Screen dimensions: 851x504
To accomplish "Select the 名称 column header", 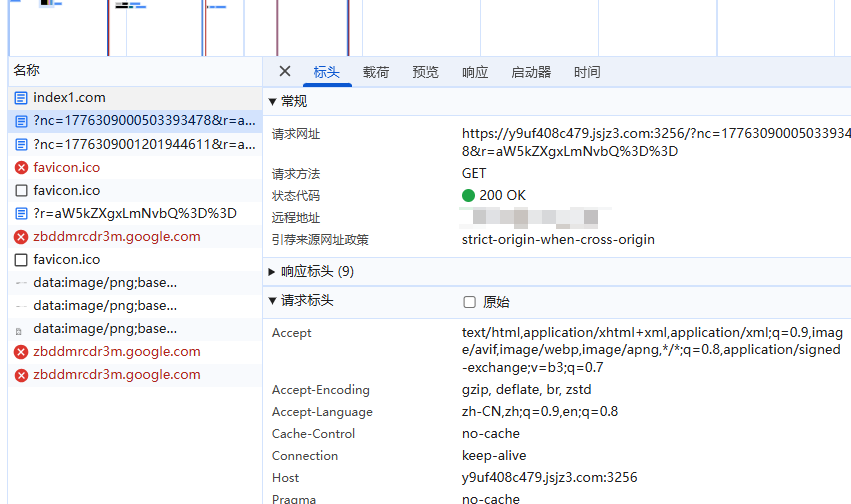I will (x=27, y=70).
